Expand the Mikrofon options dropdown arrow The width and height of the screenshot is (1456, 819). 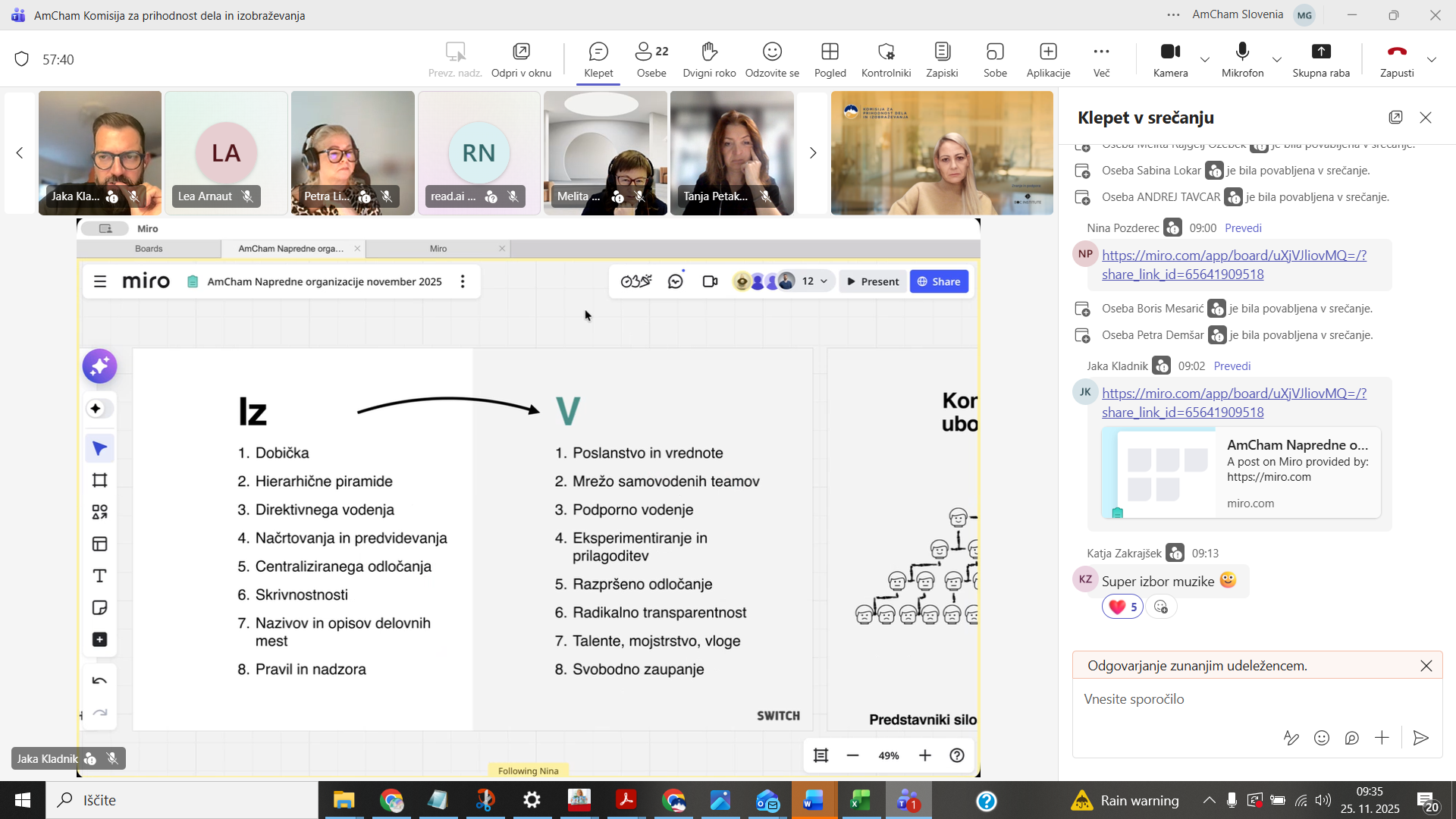tap(1277, 59)
